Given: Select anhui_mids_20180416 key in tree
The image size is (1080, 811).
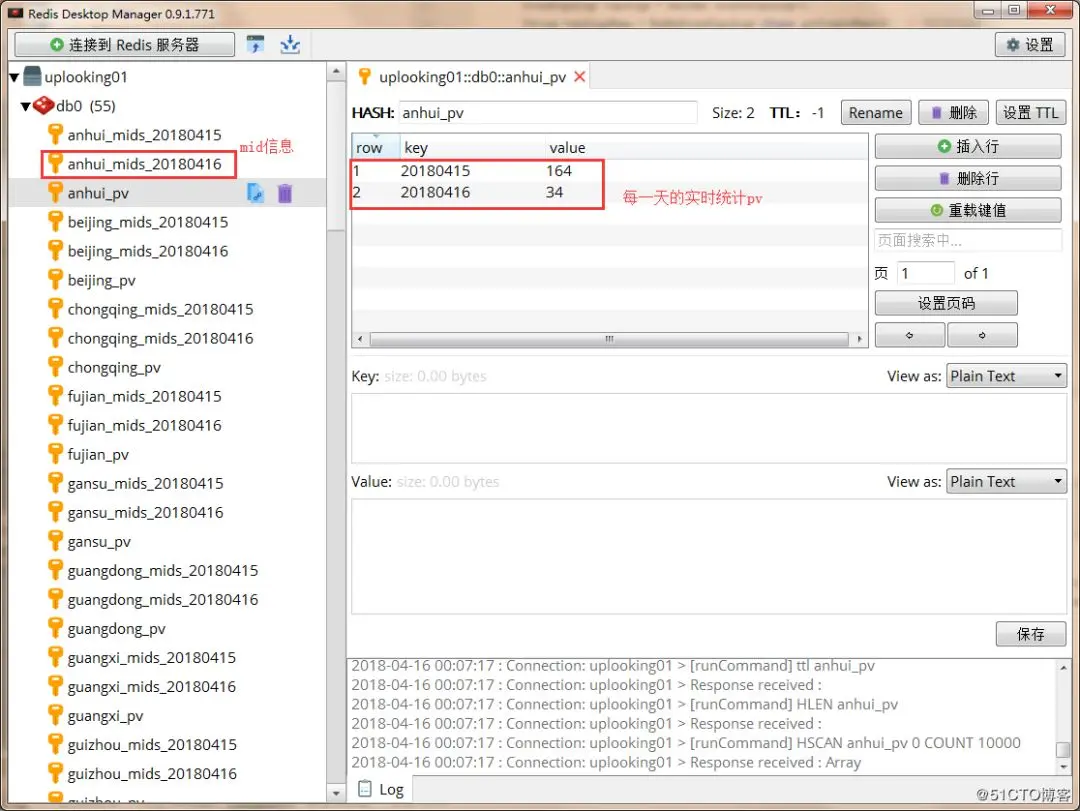Looking at the screenshot, I should [145, 164].
